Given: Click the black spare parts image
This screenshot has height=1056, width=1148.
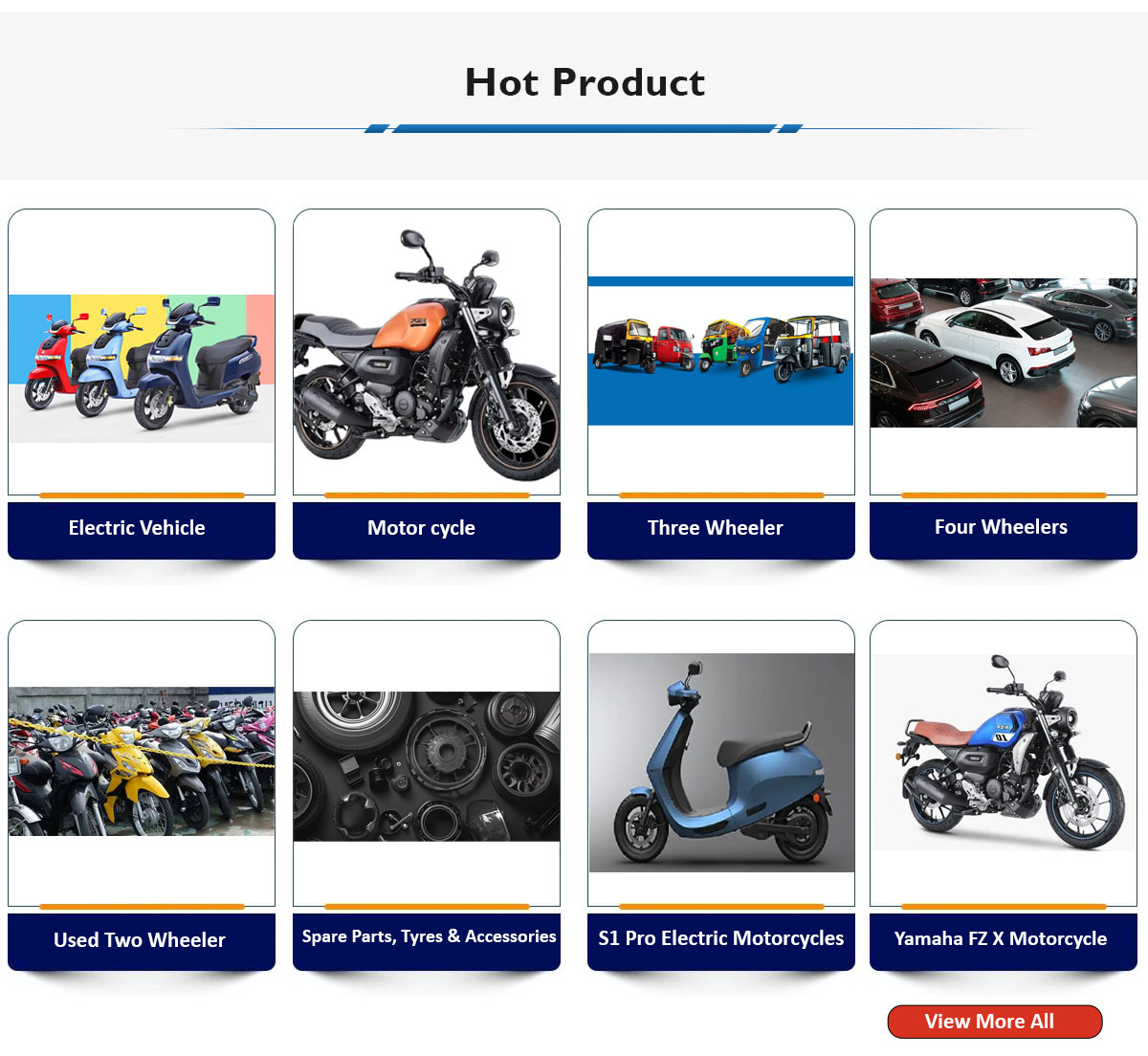Looking at the screenshot, I should pyautogui.click(x=427, y=766).
